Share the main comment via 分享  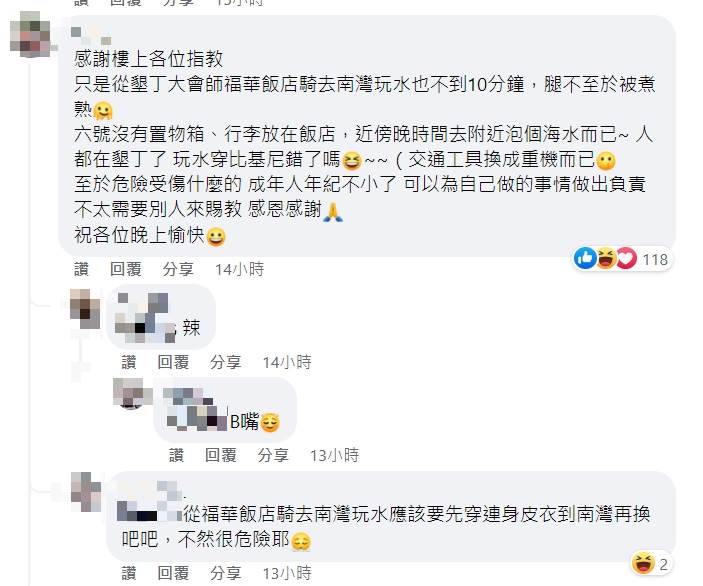click(x=178, y=269)
